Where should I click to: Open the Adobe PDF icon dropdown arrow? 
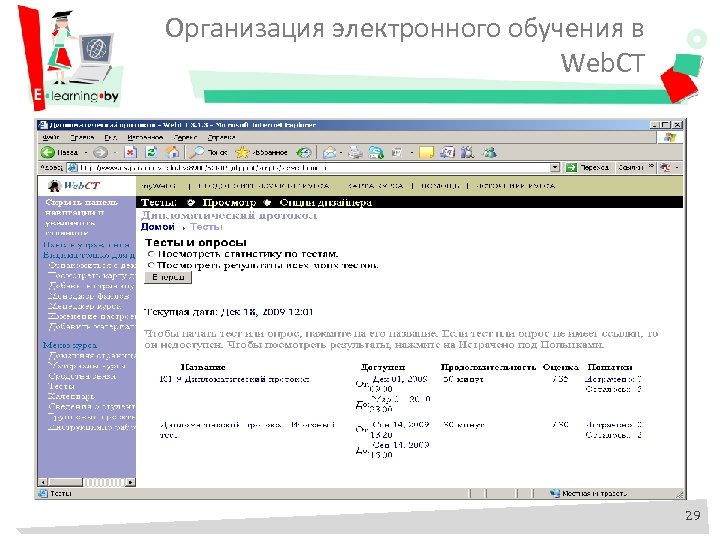(676, 168)
